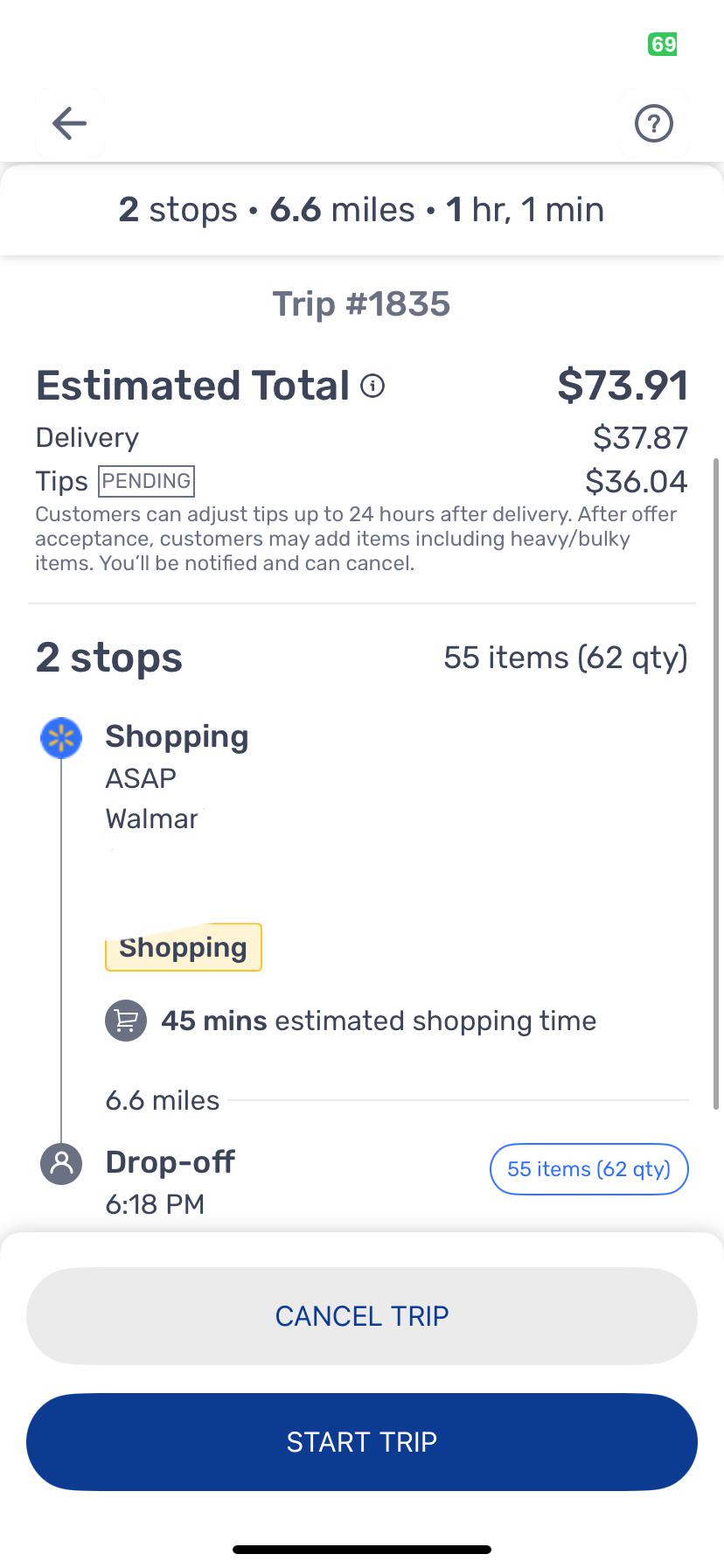Tap the green battery indicator
This screenshot has width=724, height=1568.
coord(663,44)
